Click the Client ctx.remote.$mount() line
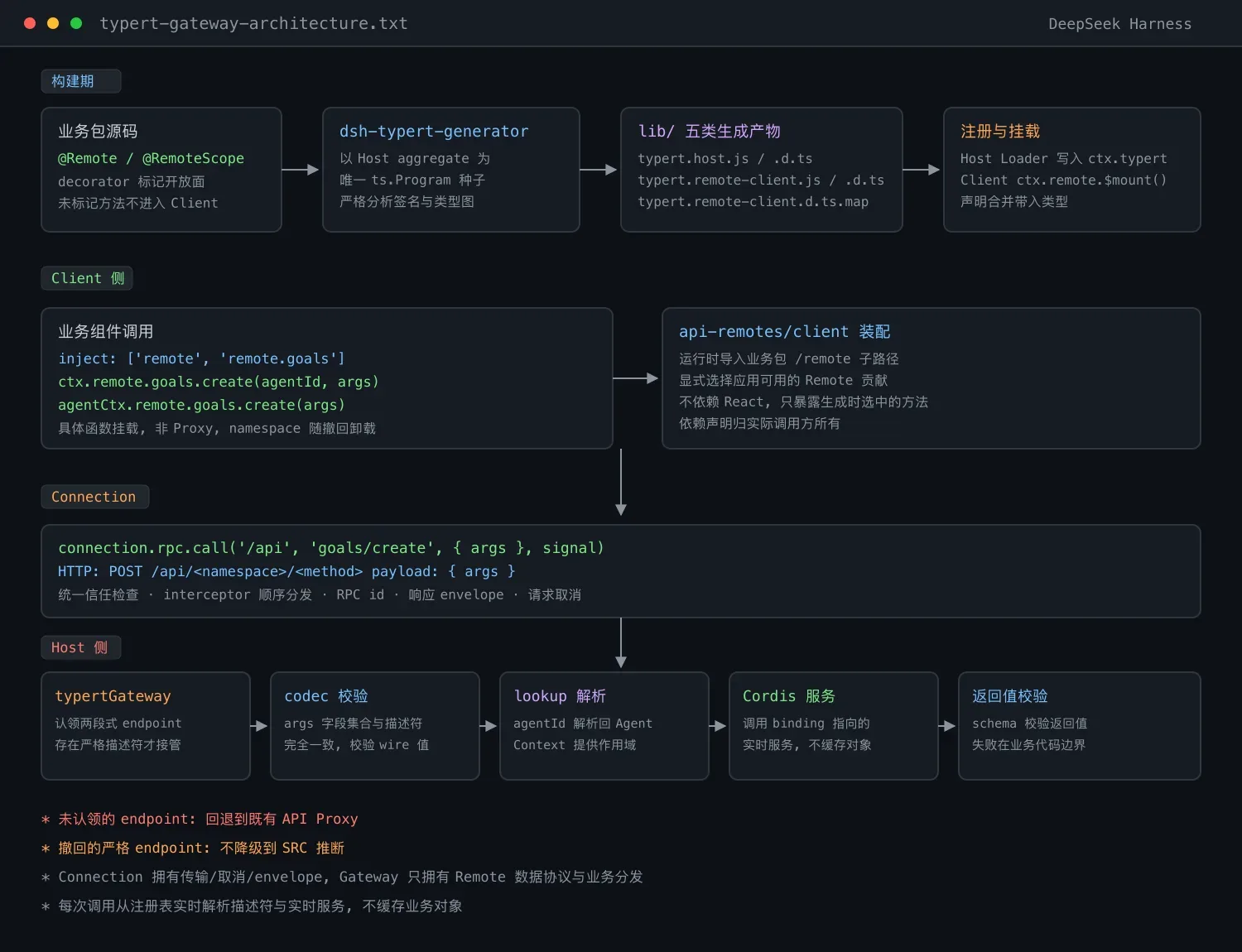Image resolution: width=1242 pixels, height=952 pixels. point(1063,180)
